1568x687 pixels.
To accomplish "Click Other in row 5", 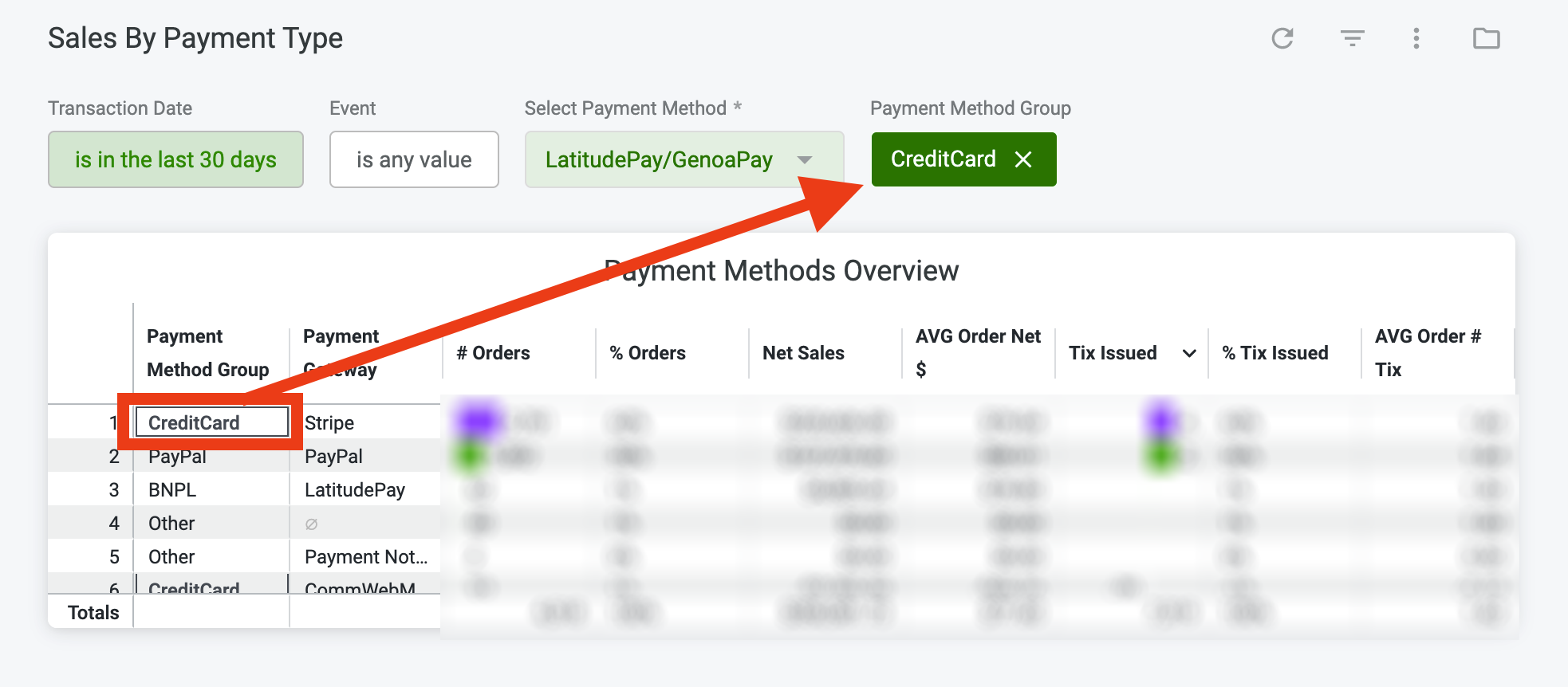I will tap(171, 557).
